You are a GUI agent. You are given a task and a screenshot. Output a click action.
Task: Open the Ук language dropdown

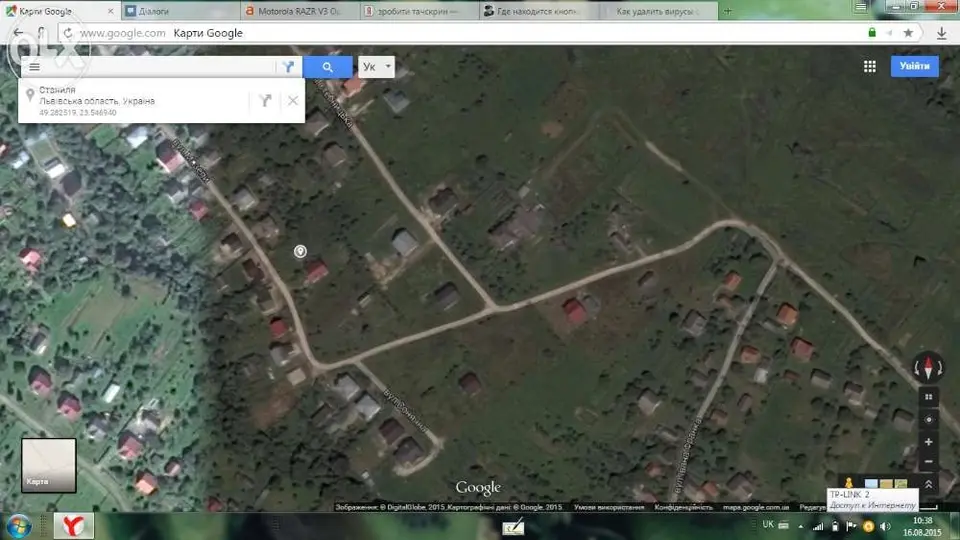pyautogui.click(x=376, y=67)
